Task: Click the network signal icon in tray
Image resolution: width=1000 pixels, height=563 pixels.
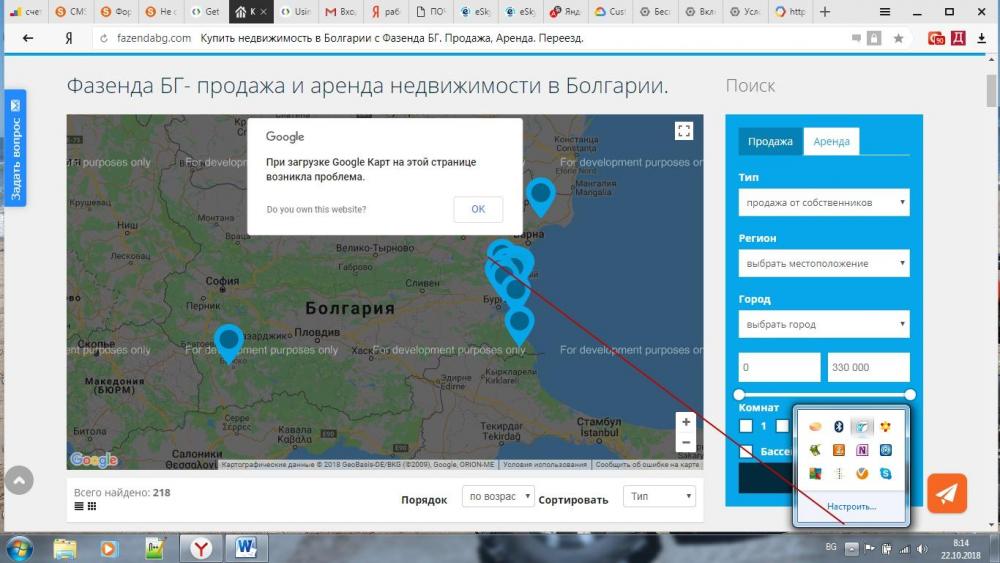Action: point(904,549)
